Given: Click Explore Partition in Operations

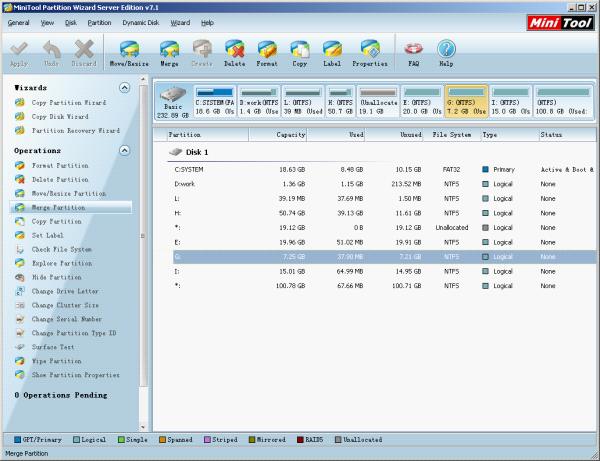Looking at the screenshot, I should (62, 263).
